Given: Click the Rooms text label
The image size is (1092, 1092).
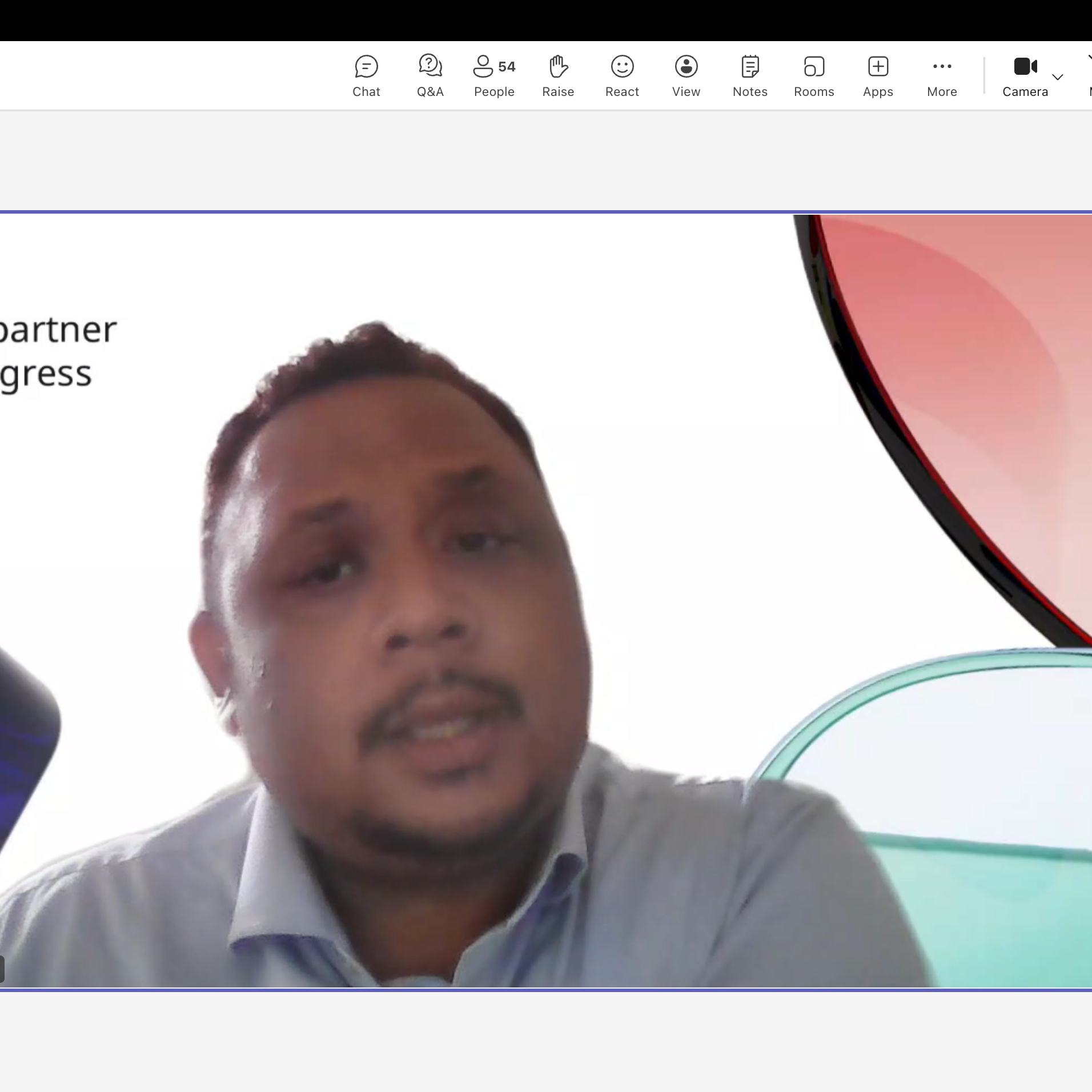Looking at the screenshot, I should coord(814,92).
